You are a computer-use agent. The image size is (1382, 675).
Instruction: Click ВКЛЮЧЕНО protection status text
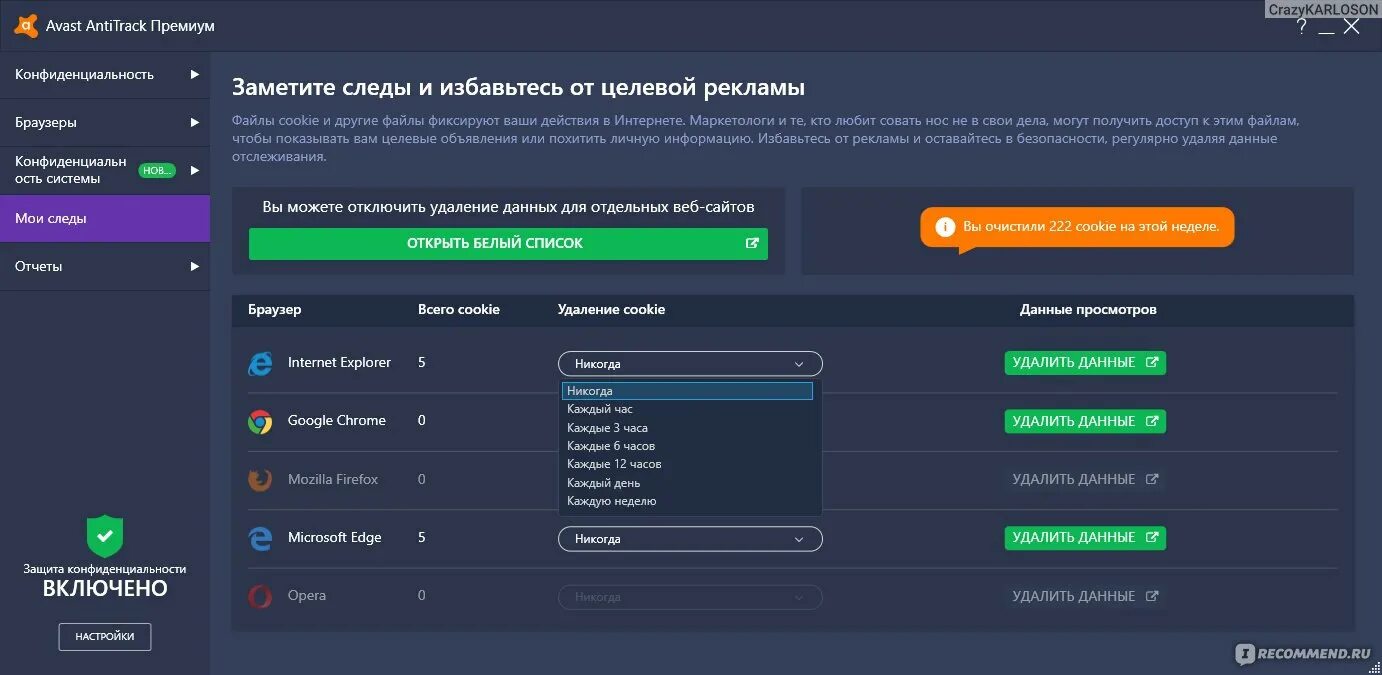coord(105,588)
